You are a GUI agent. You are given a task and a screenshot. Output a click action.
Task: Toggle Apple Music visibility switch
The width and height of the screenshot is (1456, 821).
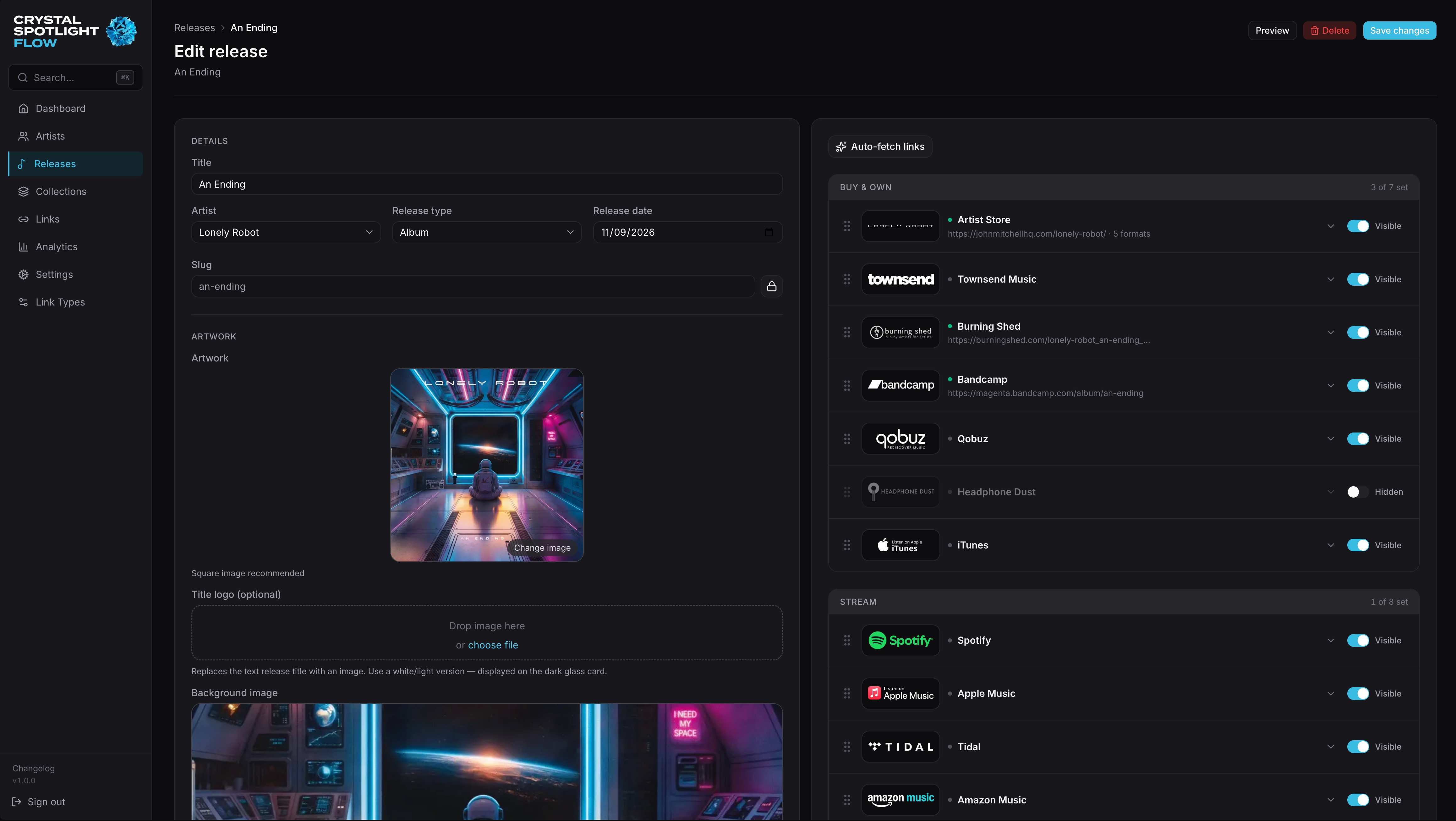pyautogui.click(x=1358, y=694)
